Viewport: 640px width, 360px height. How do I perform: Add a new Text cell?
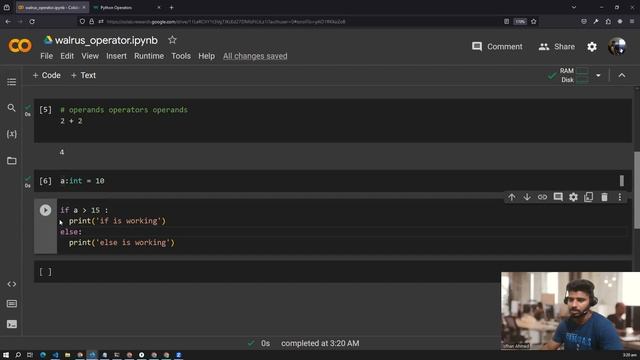(83, 75)
